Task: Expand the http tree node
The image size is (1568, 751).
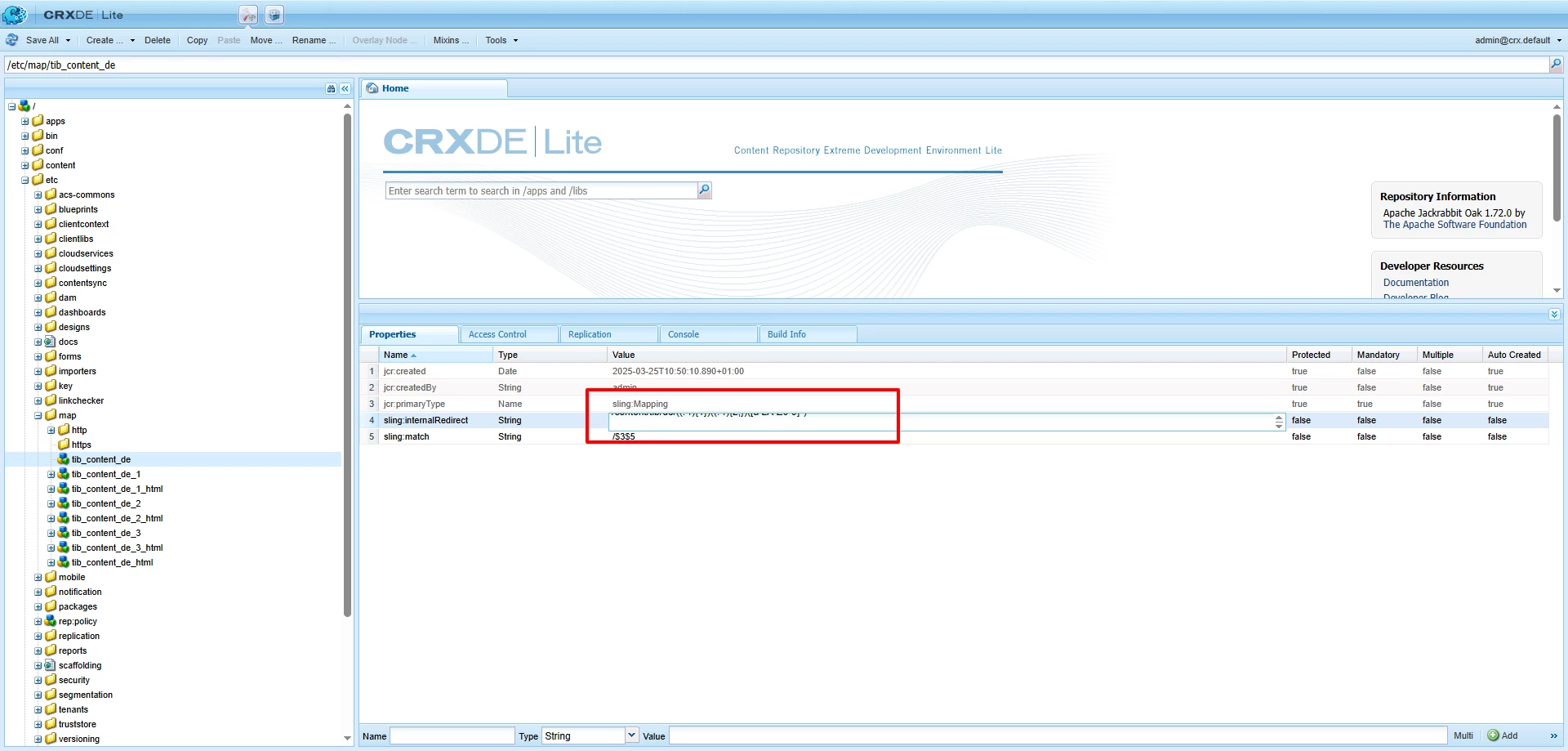Action: pyautogui.click(x=51, y=430)
